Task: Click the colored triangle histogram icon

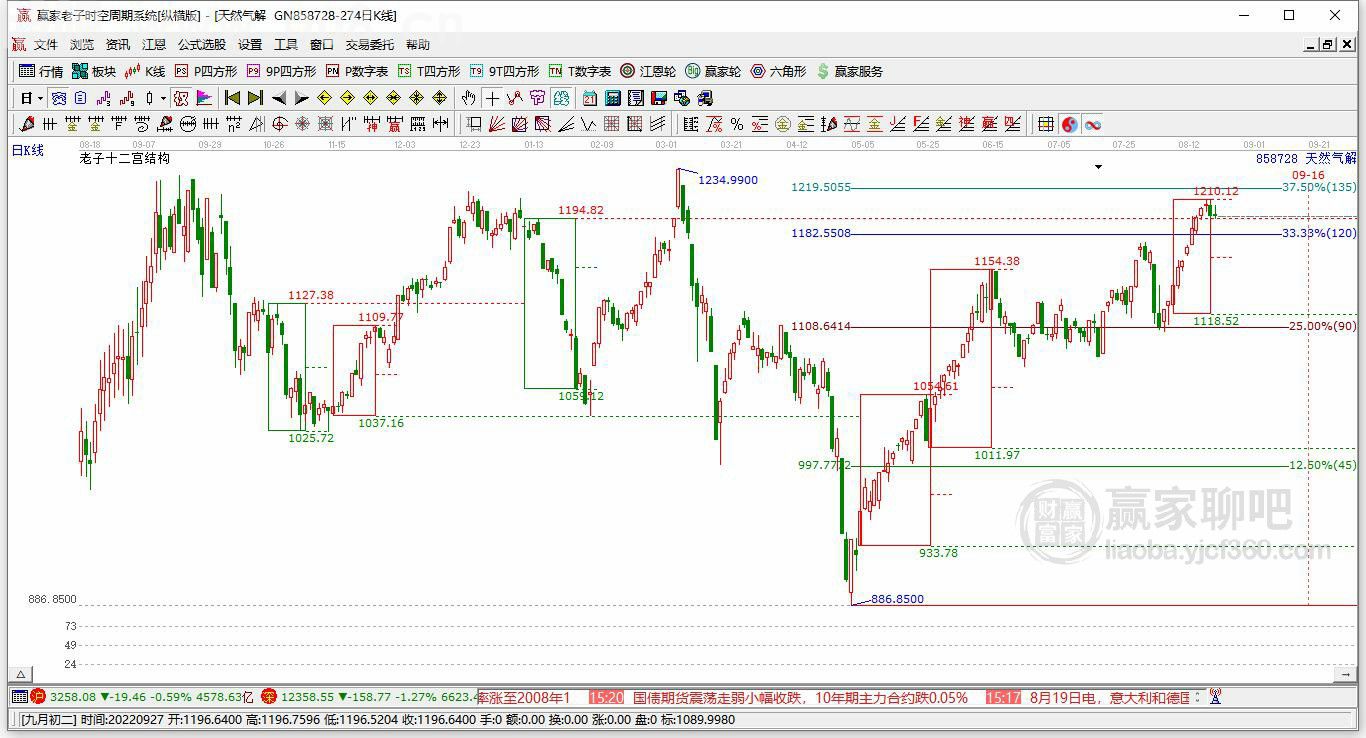Action: pos(204,98)
